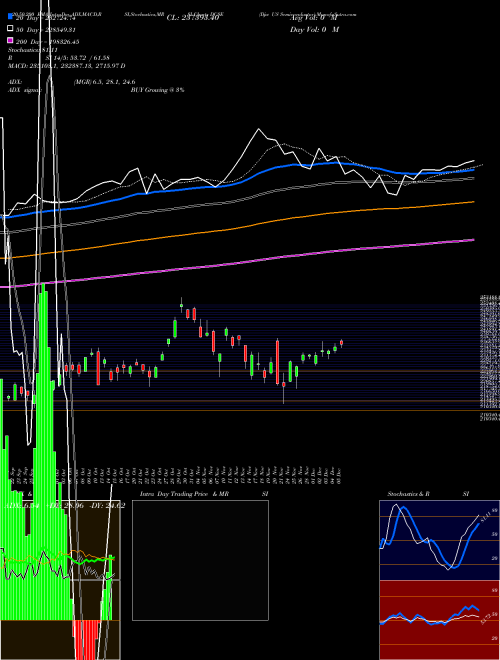Click the latest candlestick on the price chart
500x660 pixels.
[341, 343]
